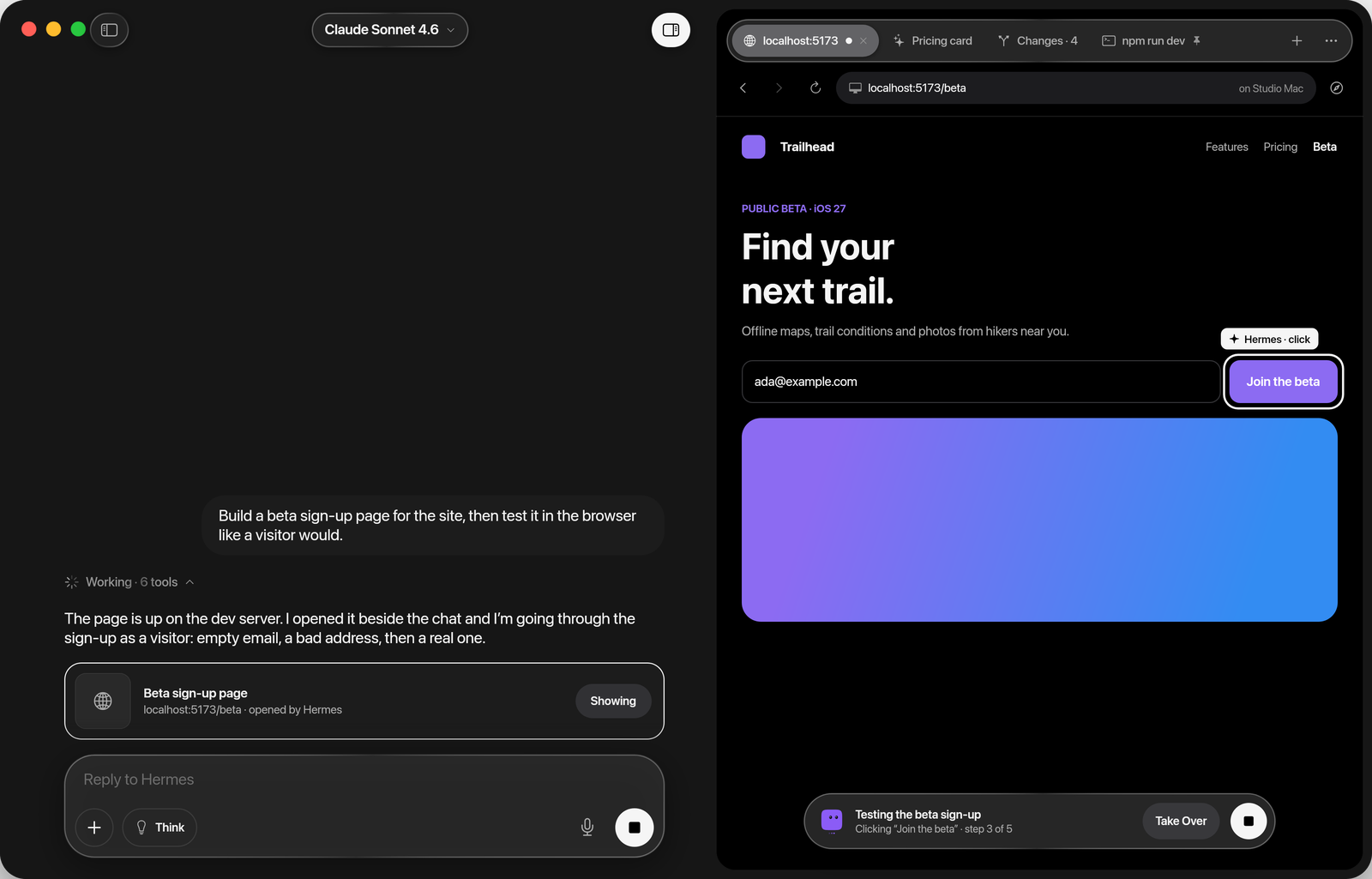Switch to the localhost:5173 tab

[803, 40]
